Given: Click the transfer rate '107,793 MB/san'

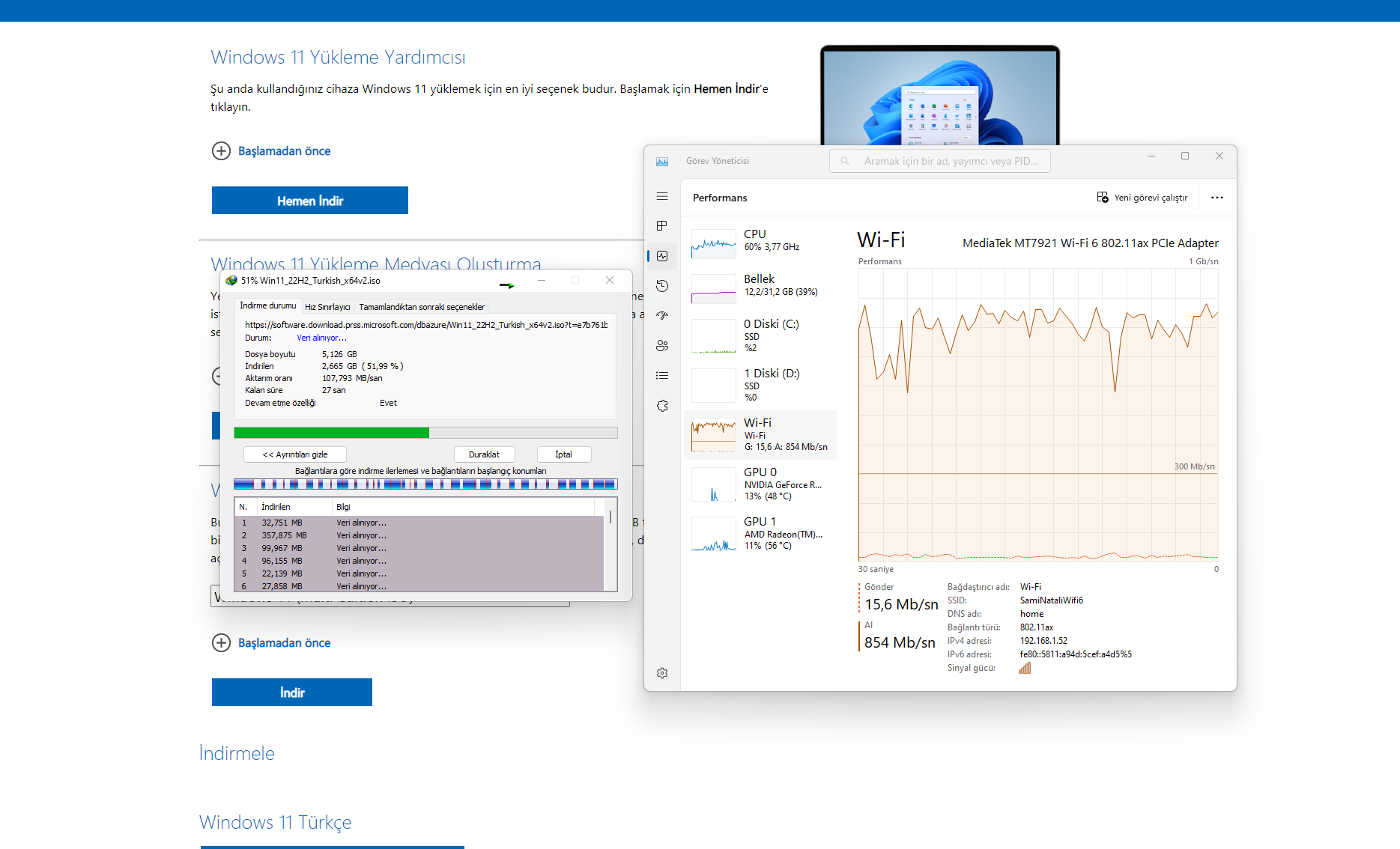Looking at the screenshot, I should click(x=352, y=378).
